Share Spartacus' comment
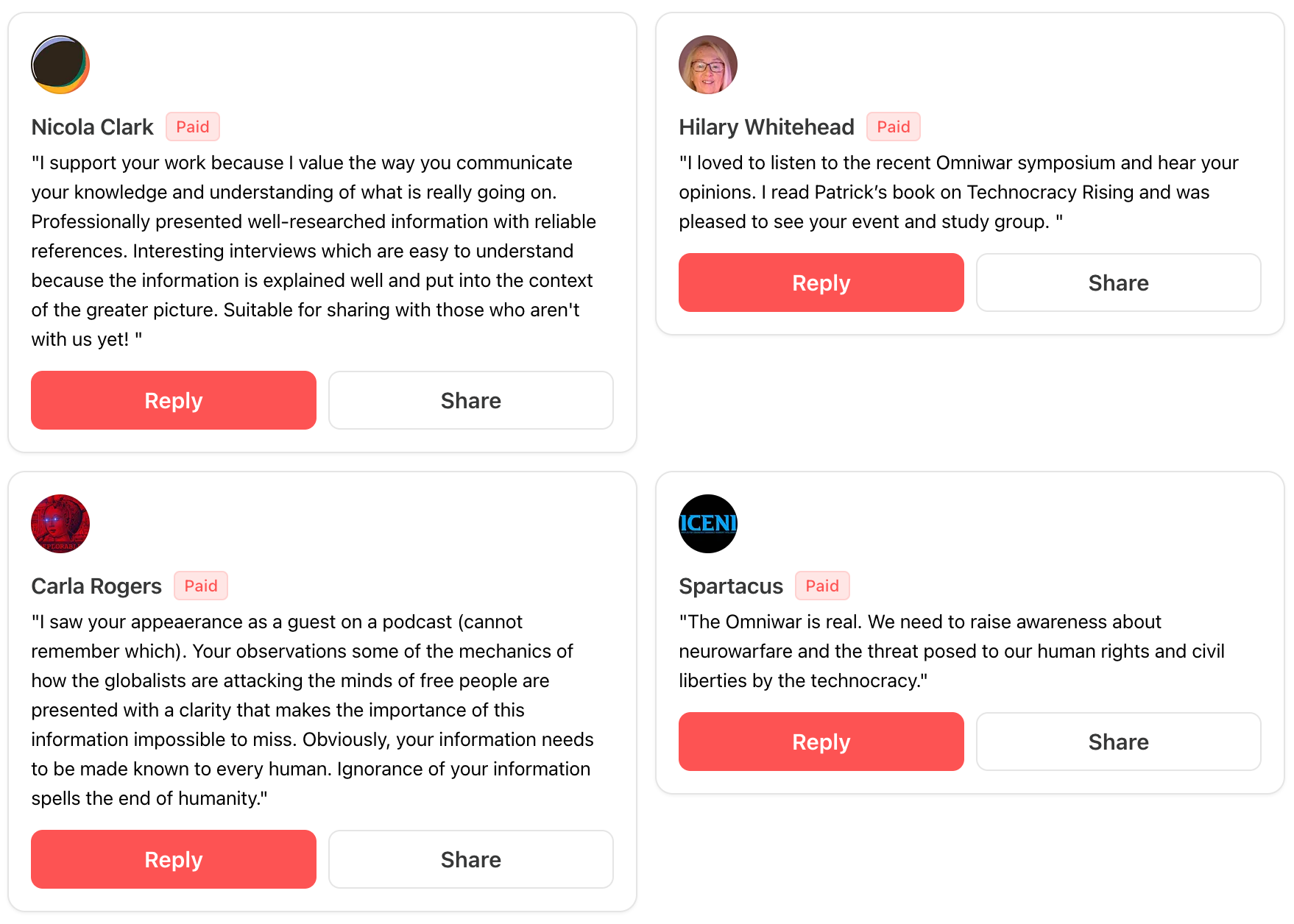Screen dimensions: 1294x924 pyautogui.click(x=1118, y=742)
